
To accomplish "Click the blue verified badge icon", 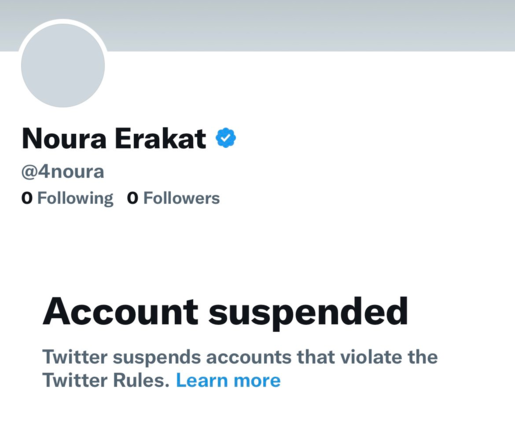I will [226, 138].
